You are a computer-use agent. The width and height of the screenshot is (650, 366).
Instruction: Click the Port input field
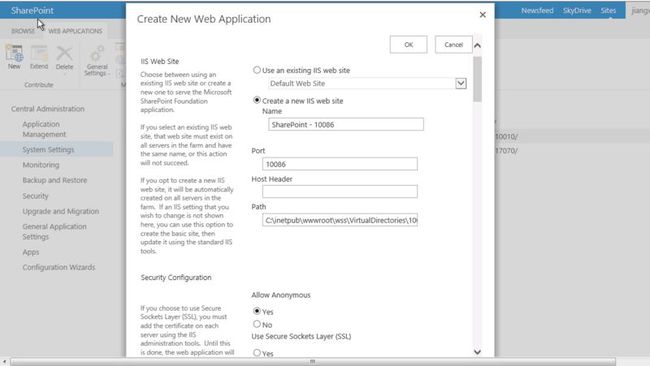point(340,164)
